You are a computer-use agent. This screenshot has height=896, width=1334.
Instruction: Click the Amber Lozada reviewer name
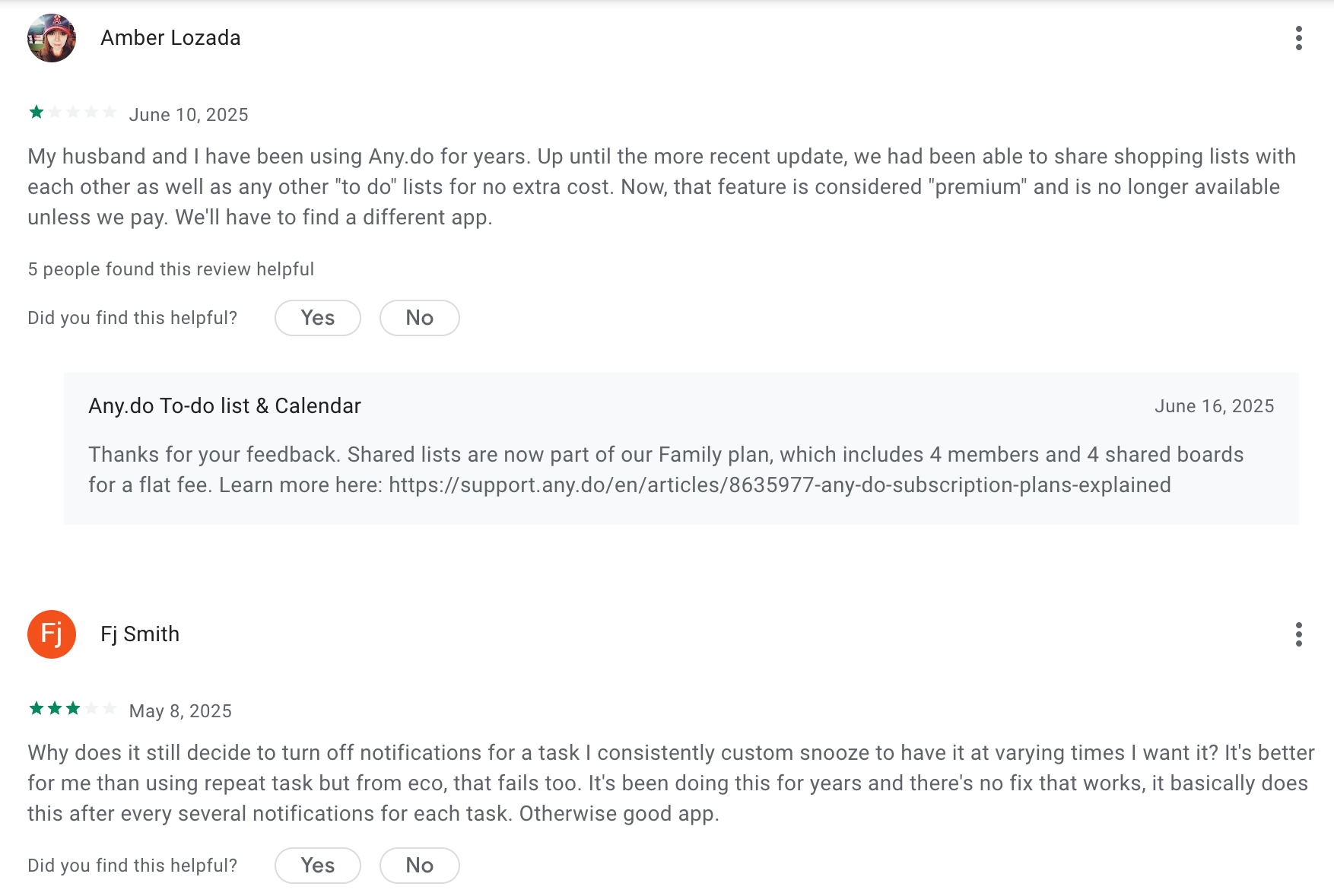click(x=170, y=38)
